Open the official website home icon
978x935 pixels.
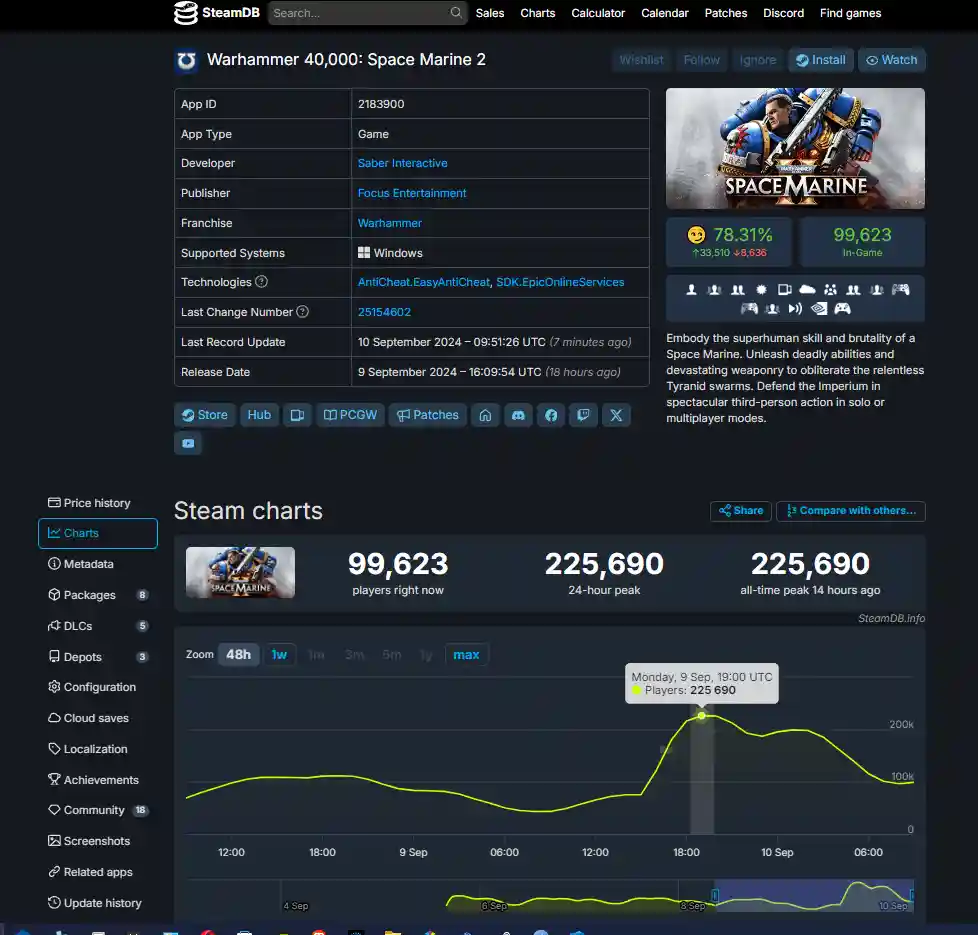pyautogui.click(x=485, y=415)
